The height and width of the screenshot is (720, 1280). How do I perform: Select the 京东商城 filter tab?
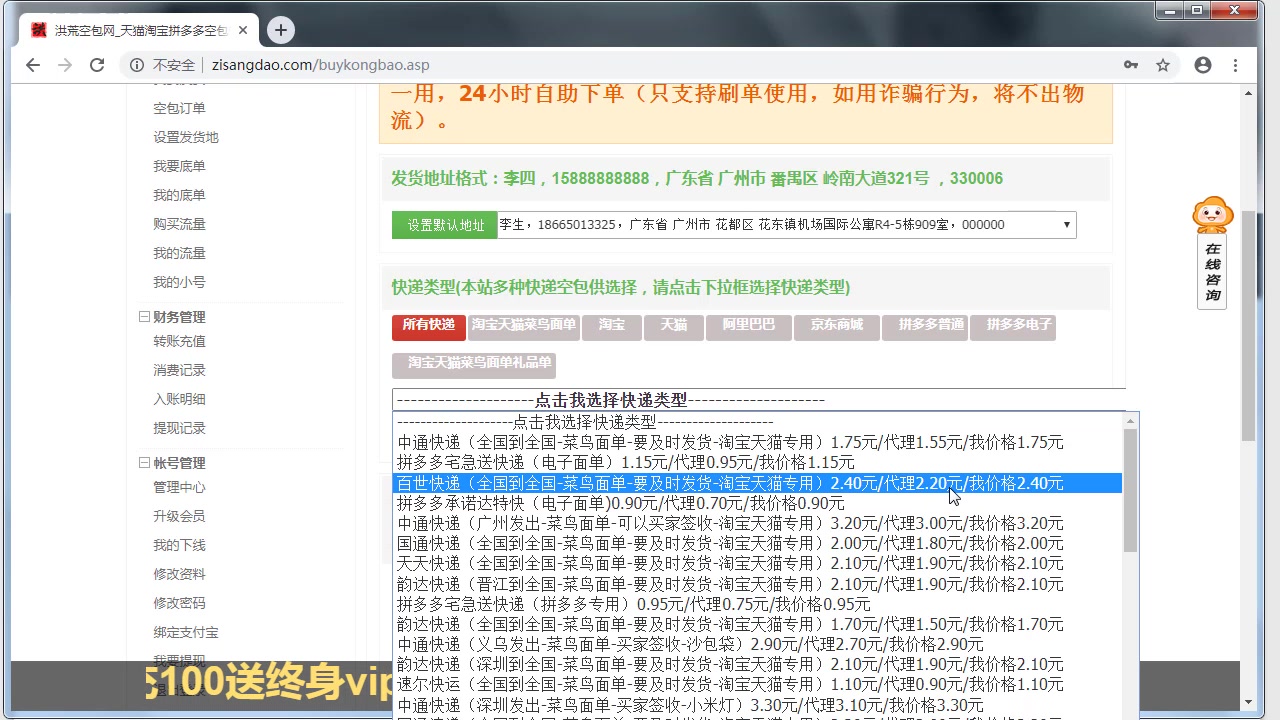[837, 327]
